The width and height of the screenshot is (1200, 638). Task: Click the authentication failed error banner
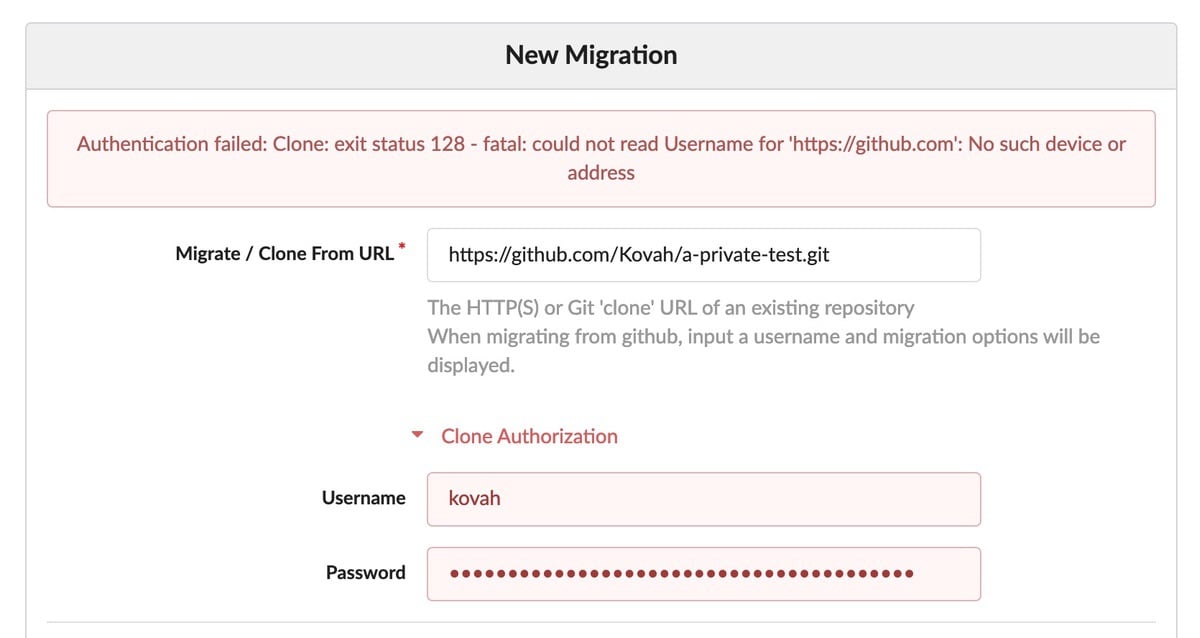tap(600, 158)
